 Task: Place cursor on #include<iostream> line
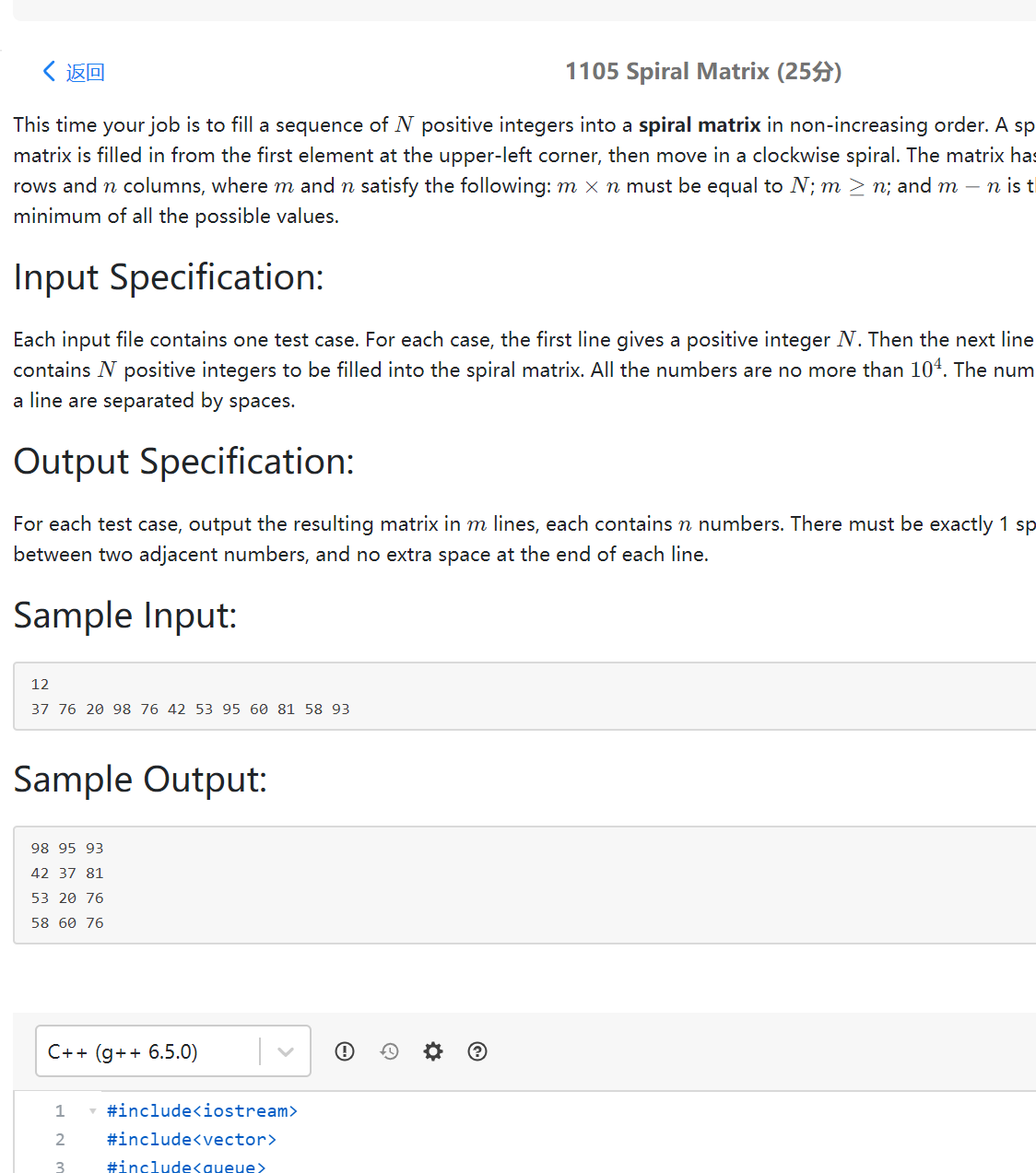point(202,1110)
